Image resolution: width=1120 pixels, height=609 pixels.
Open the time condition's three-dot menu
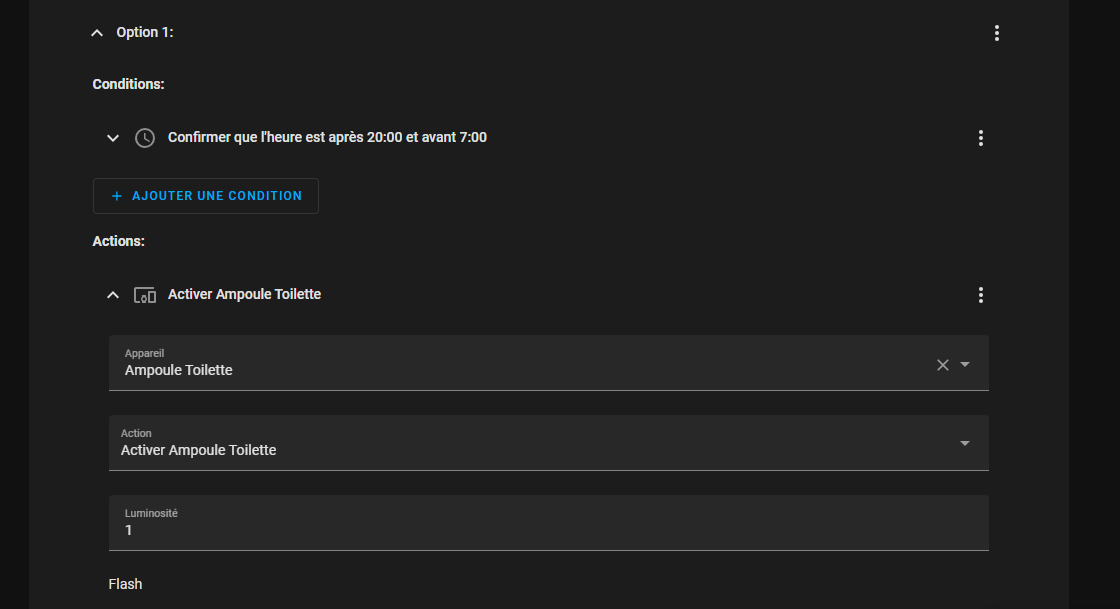[x=980, y=138]
